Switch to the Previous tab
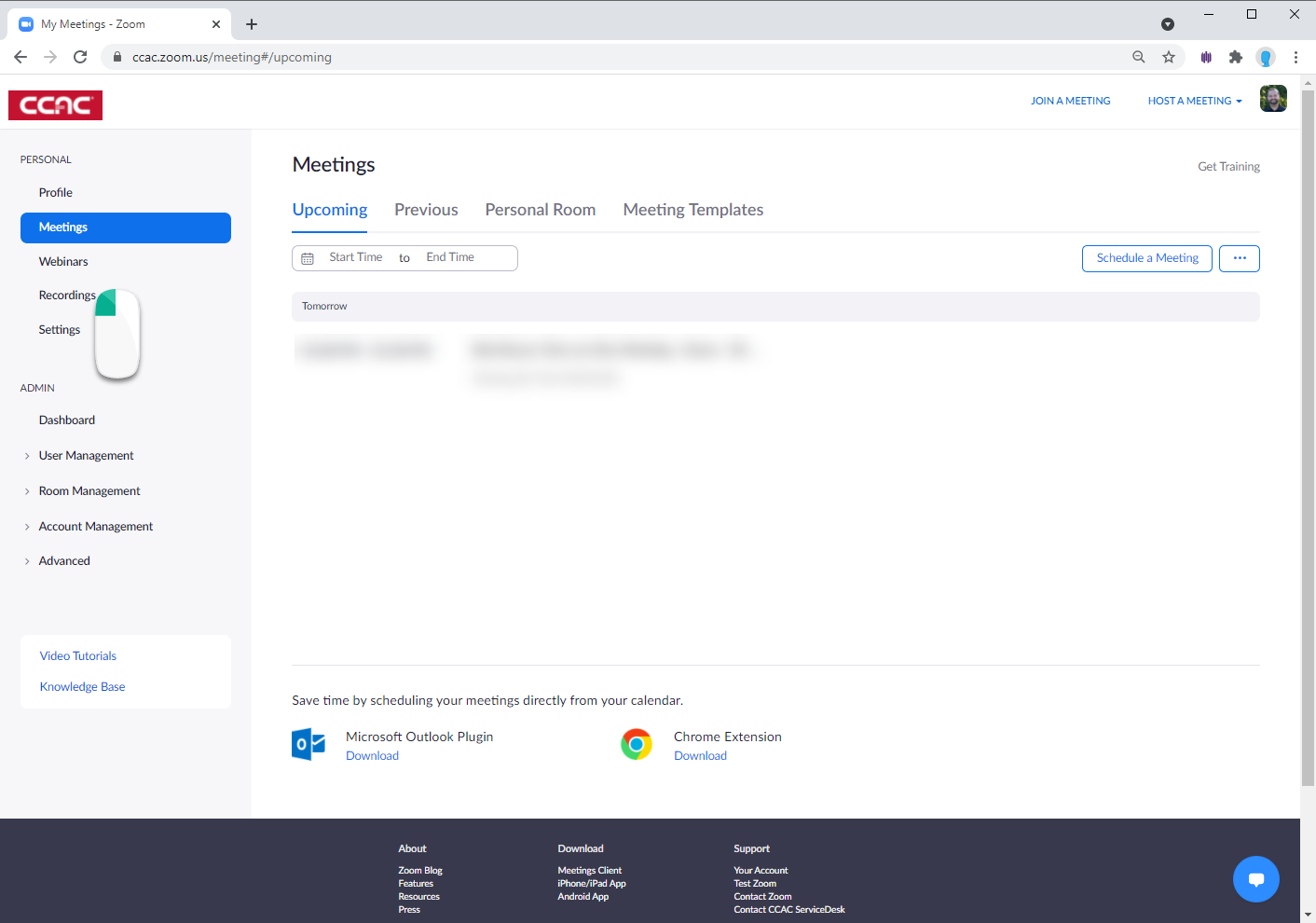Screen dimensions: 1316x923 426,209
